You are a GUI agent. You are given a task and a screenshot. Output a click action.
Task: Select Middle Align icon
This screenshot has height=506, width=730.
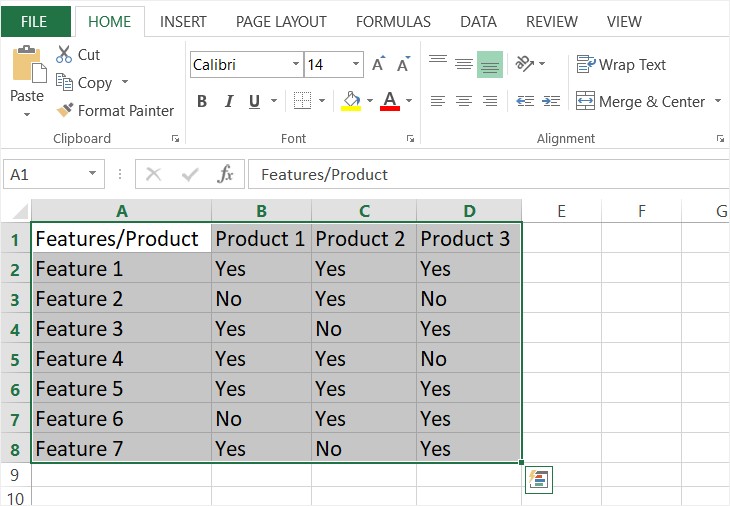click(x=464, y=64)
